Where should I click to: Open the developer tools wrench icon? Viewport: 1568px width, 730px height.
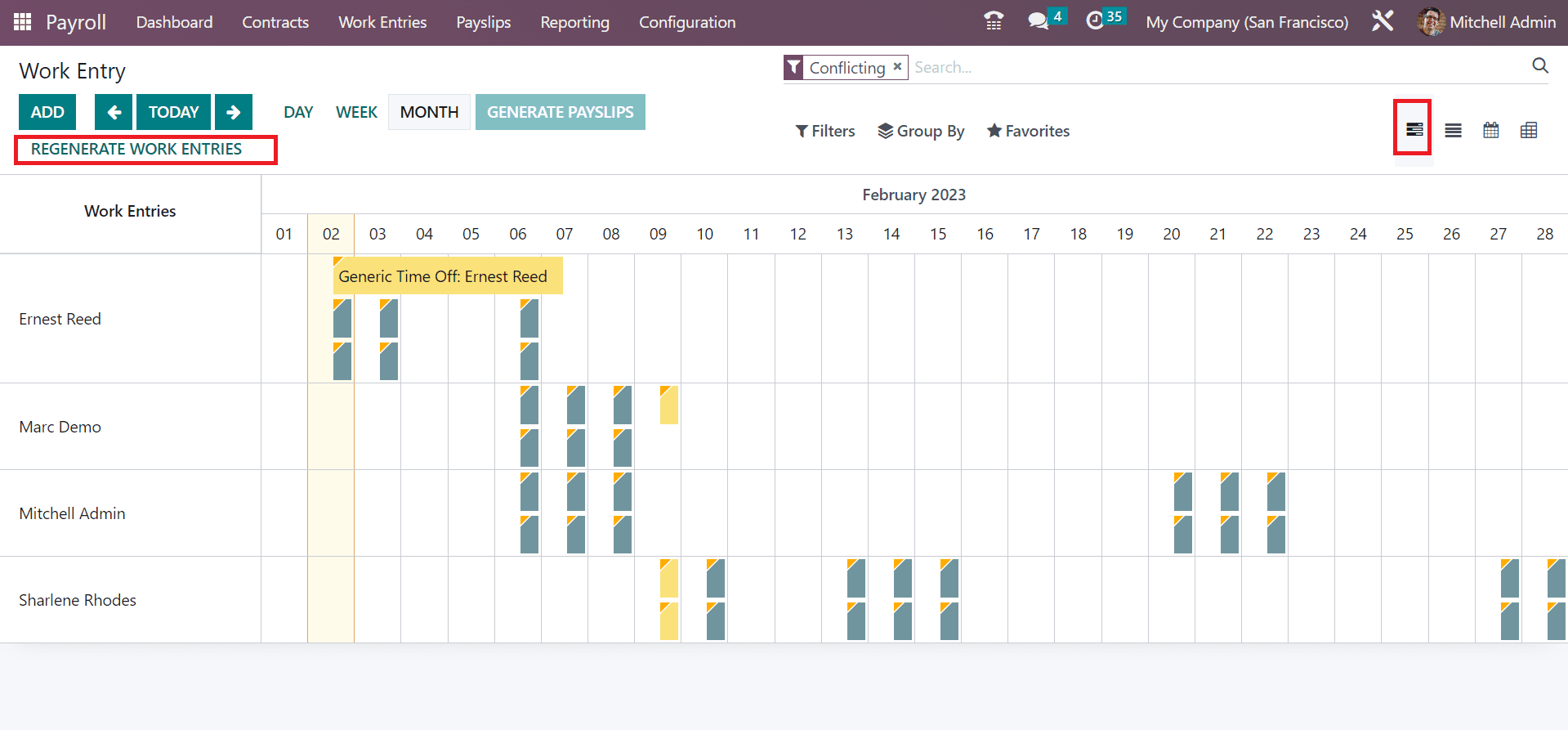(1383, 22)
